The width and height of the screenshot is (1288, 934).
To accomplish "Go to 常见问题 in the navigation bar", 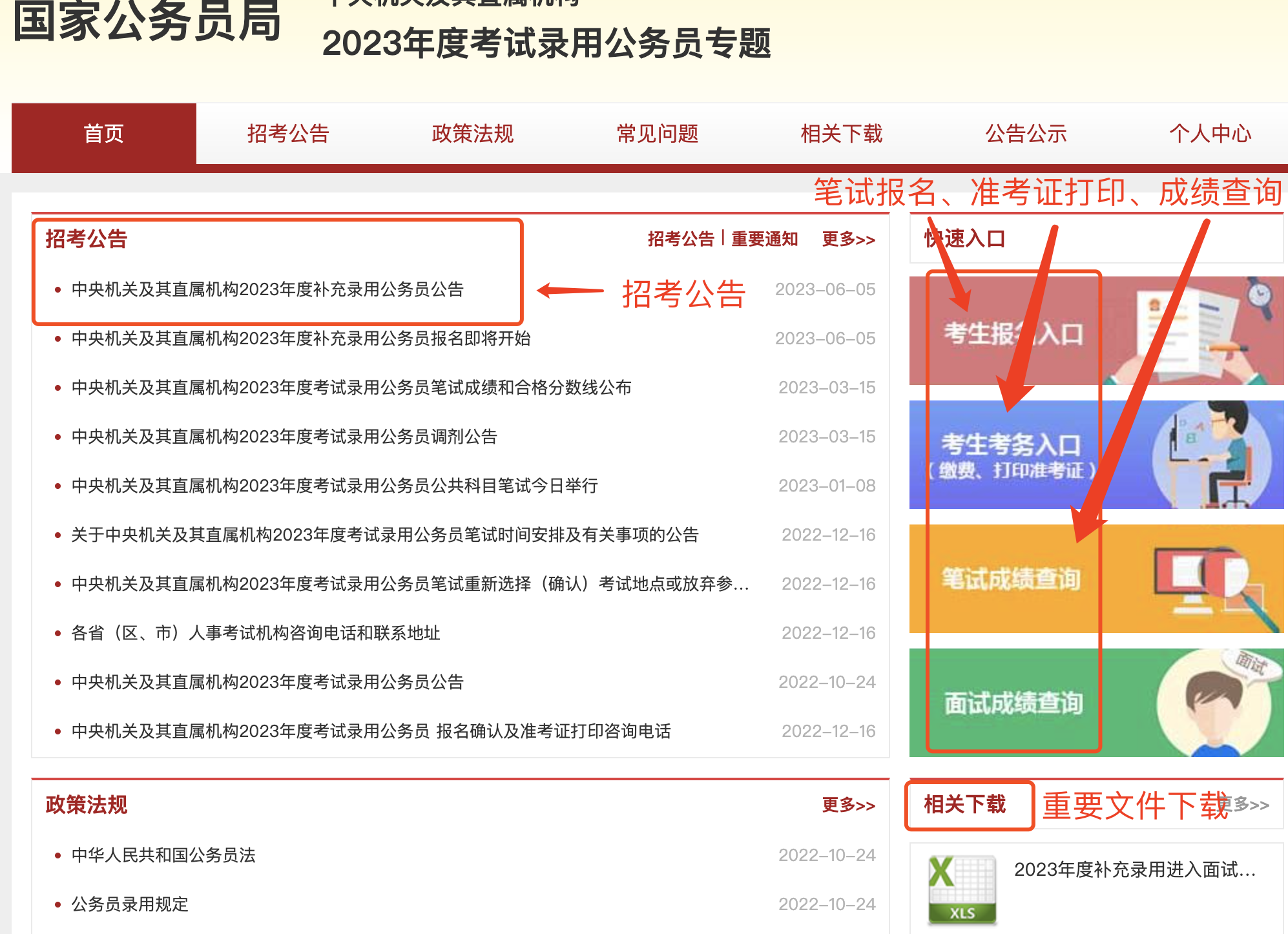I will click(658, 134).
